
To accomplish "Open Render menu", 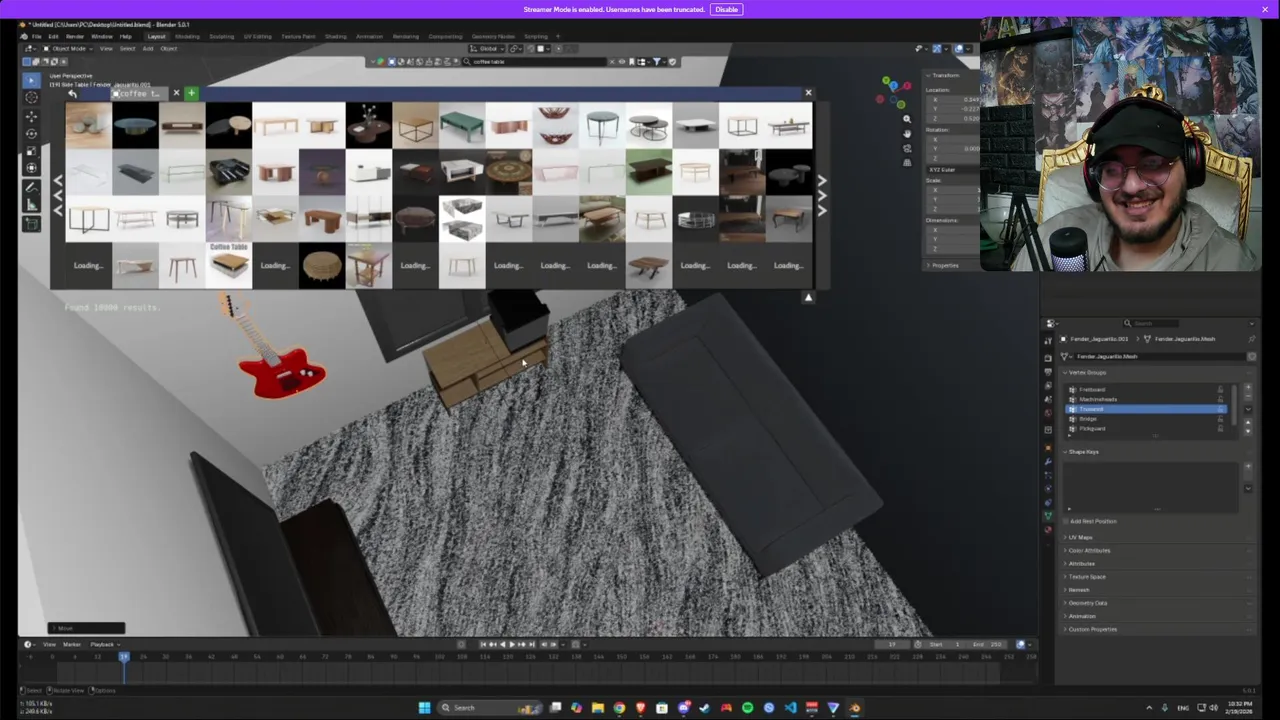I will coord(75,36).
